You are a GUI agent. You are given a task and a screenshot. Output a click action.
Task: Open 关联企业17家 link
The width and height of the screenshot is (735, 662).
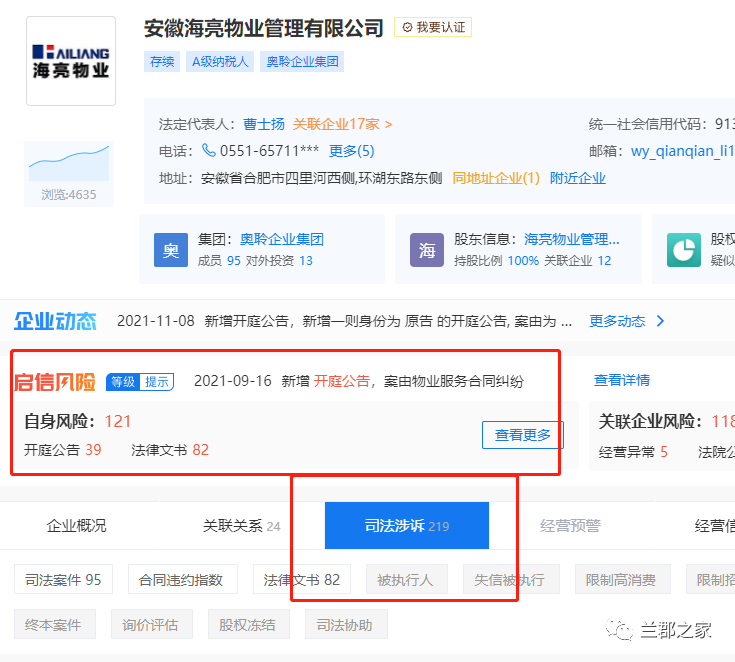[x=342, y=124]
